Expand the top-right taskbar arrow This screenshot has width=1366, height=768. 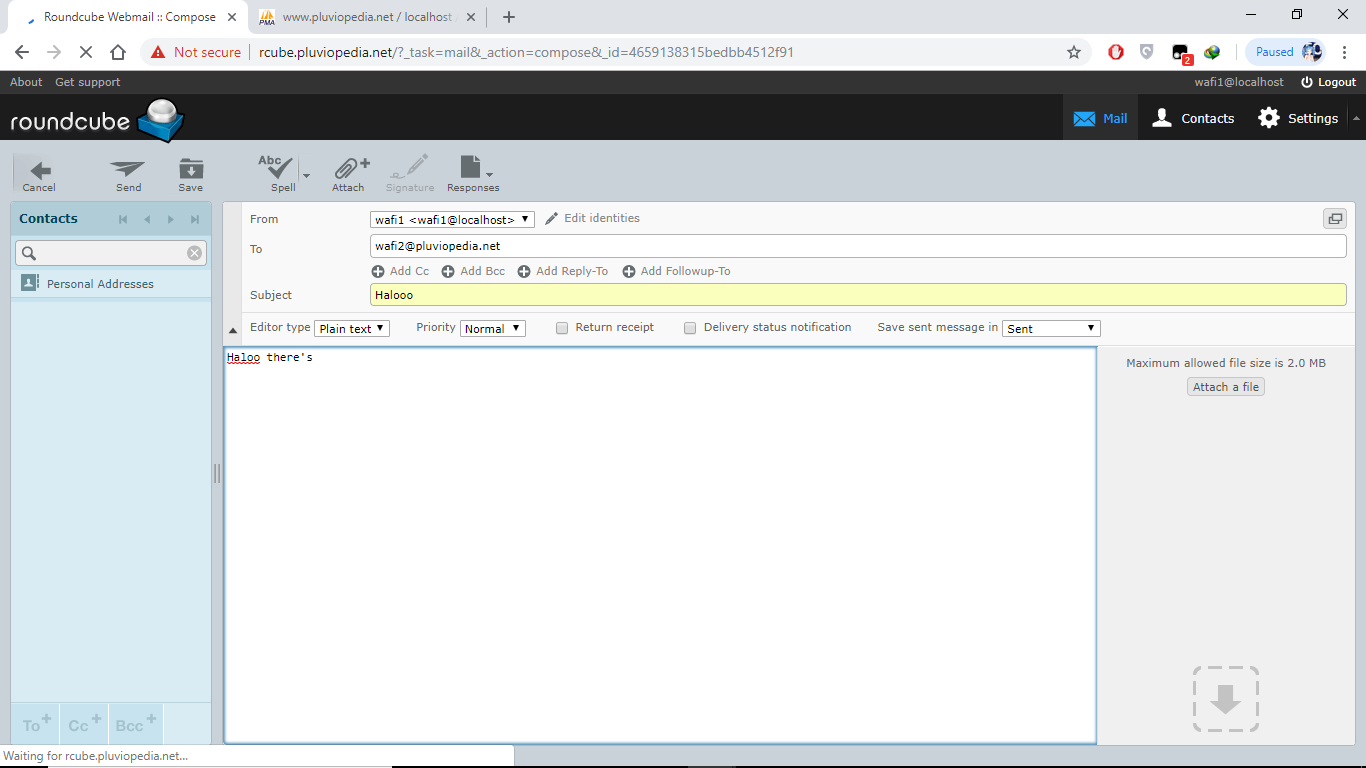[x=1356, y=118]
